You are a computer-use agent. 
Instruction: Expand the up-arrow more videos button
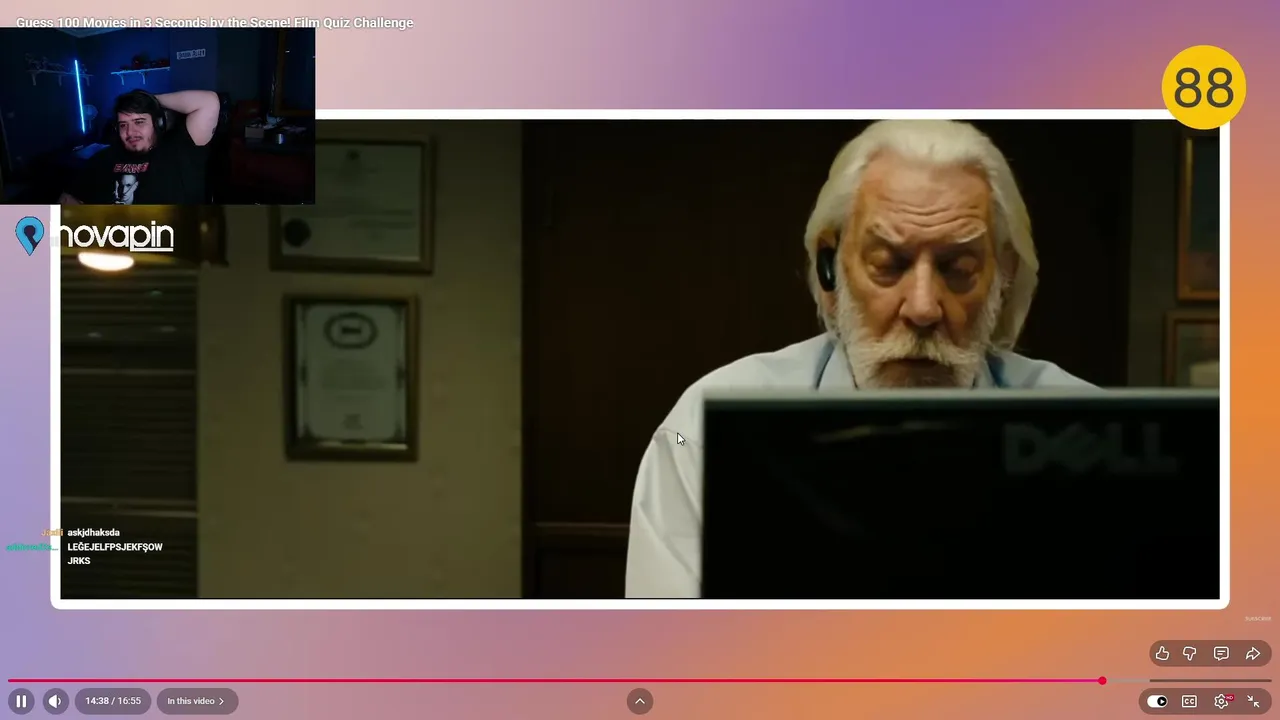[640, 701]
